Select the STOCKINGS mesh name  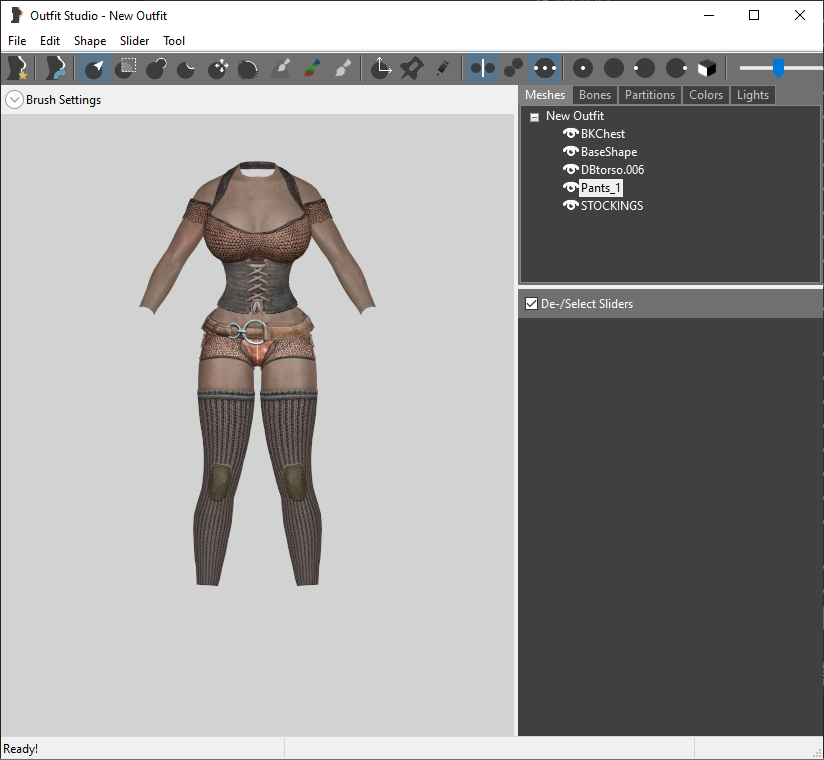pos(612,206)
